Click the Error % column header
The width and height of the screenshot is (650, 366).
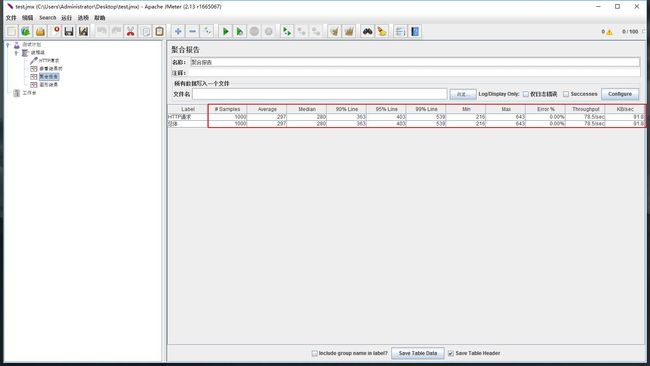point(546,109)
